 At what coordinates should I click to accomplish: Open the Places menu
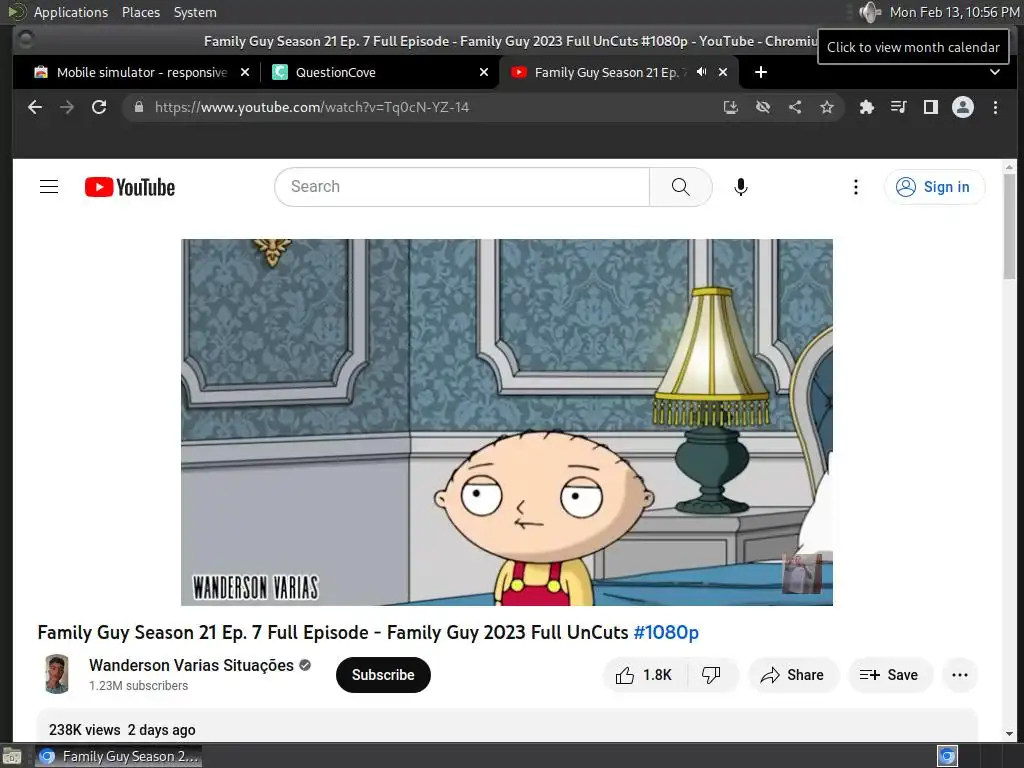[x=141, y=12]
